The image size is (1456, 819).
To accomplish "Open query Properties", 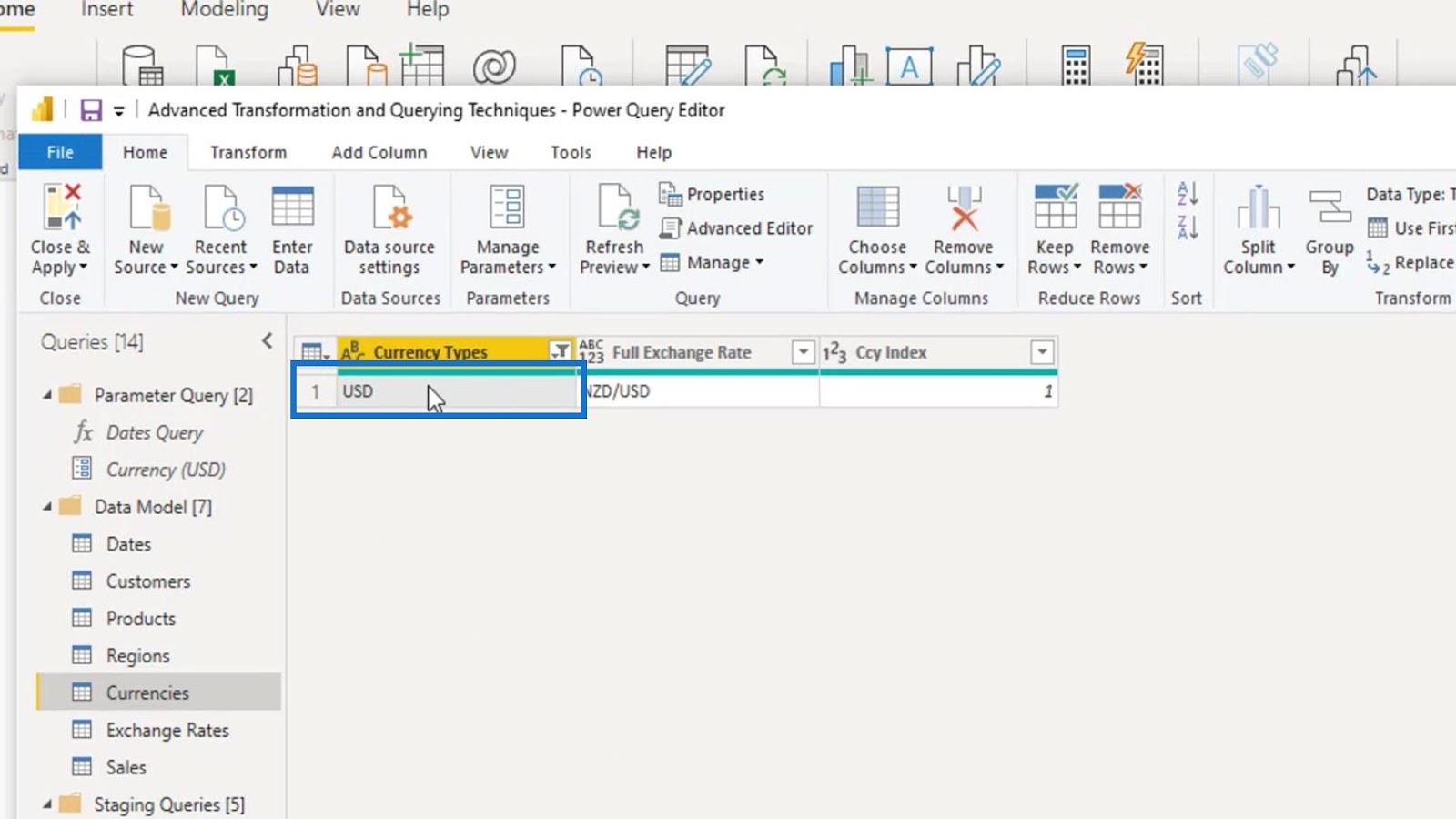I will [711, 194].
